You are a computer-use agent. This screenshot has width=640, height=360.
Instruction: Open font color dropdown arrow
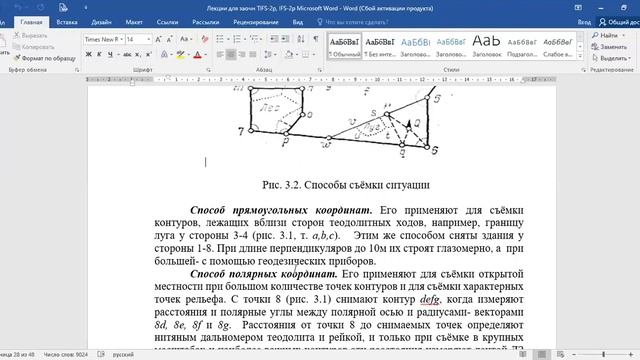point(205,54)
